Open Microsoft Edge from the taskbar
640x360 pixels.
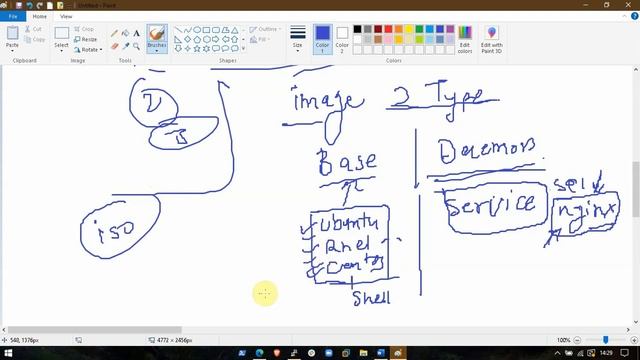[x=260, y=353]
